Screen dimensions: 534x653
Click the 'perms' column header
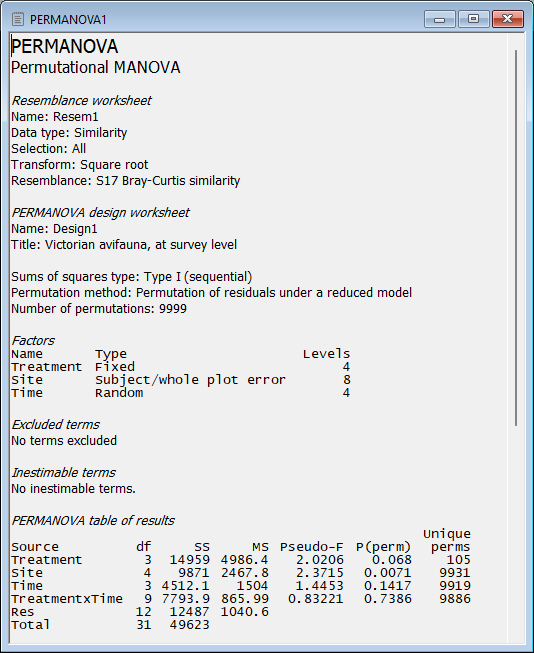451,547
